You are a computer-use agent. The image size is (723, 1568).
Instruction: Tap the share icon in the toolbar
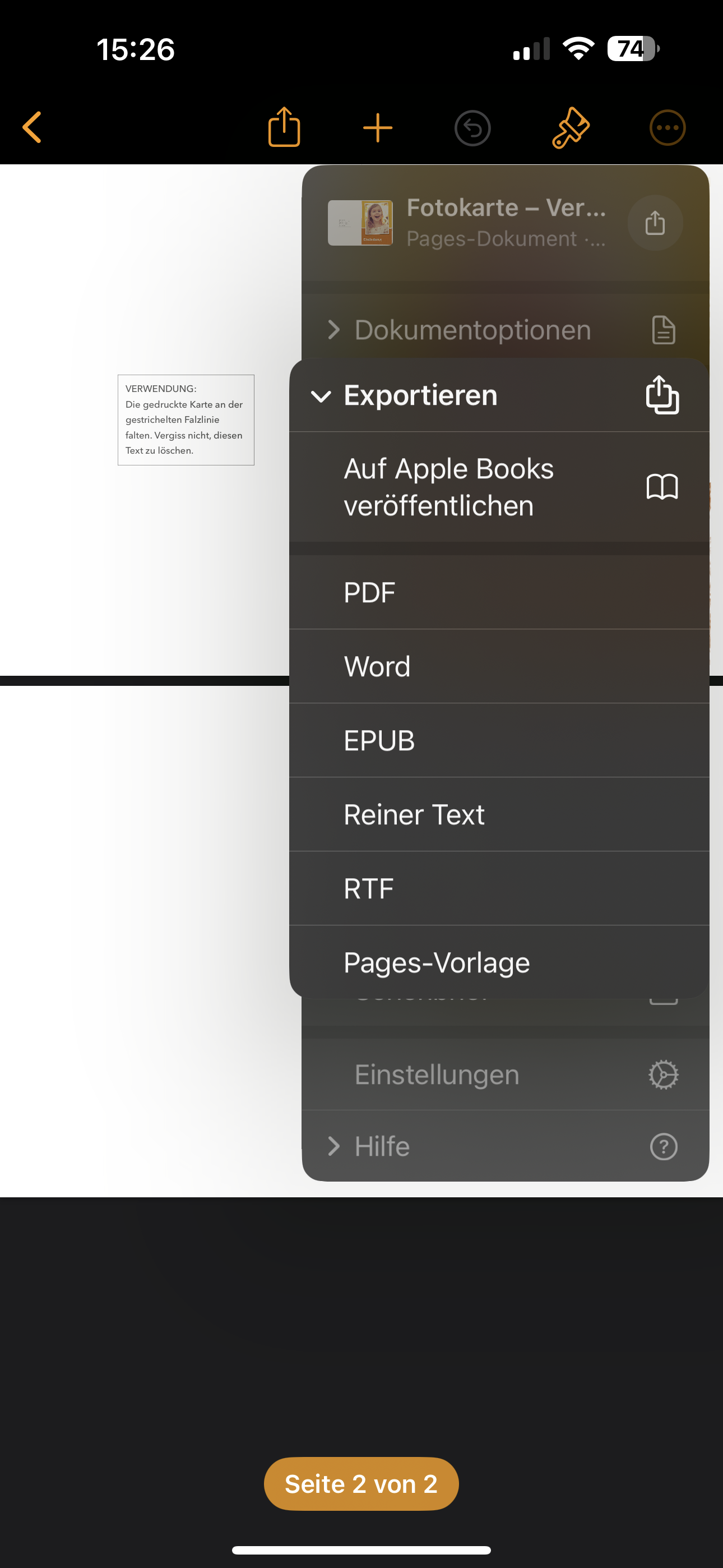pos(284,127)
